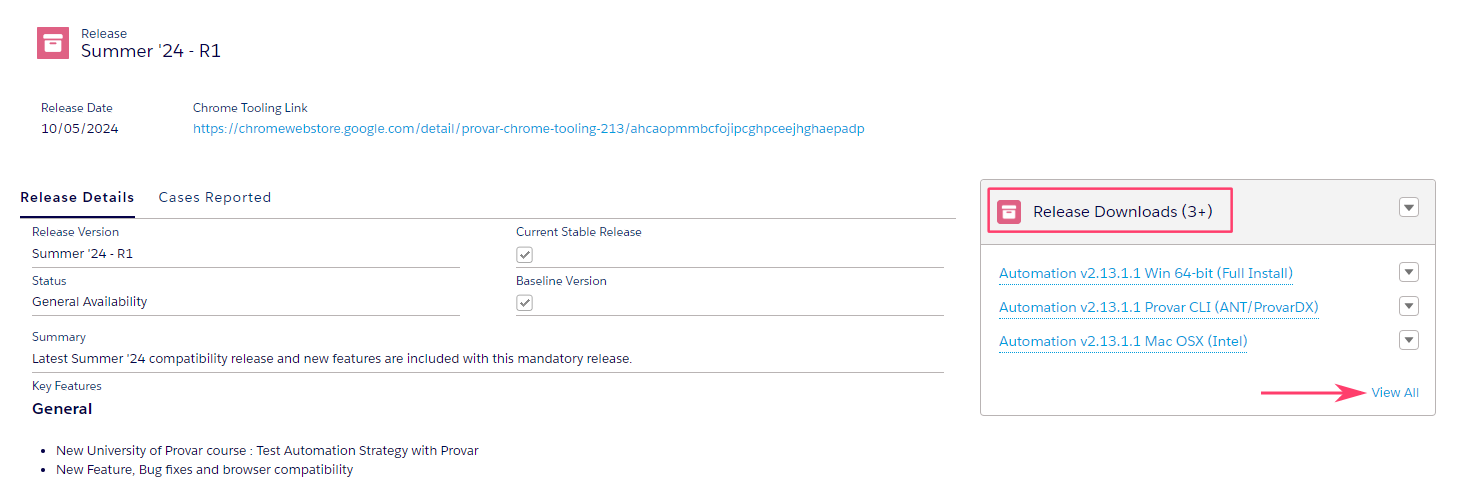The width and height of the screenshot is (1467, 502).
Task: Open the Chrome Tooling webstore link
Action: pos(529,129)
